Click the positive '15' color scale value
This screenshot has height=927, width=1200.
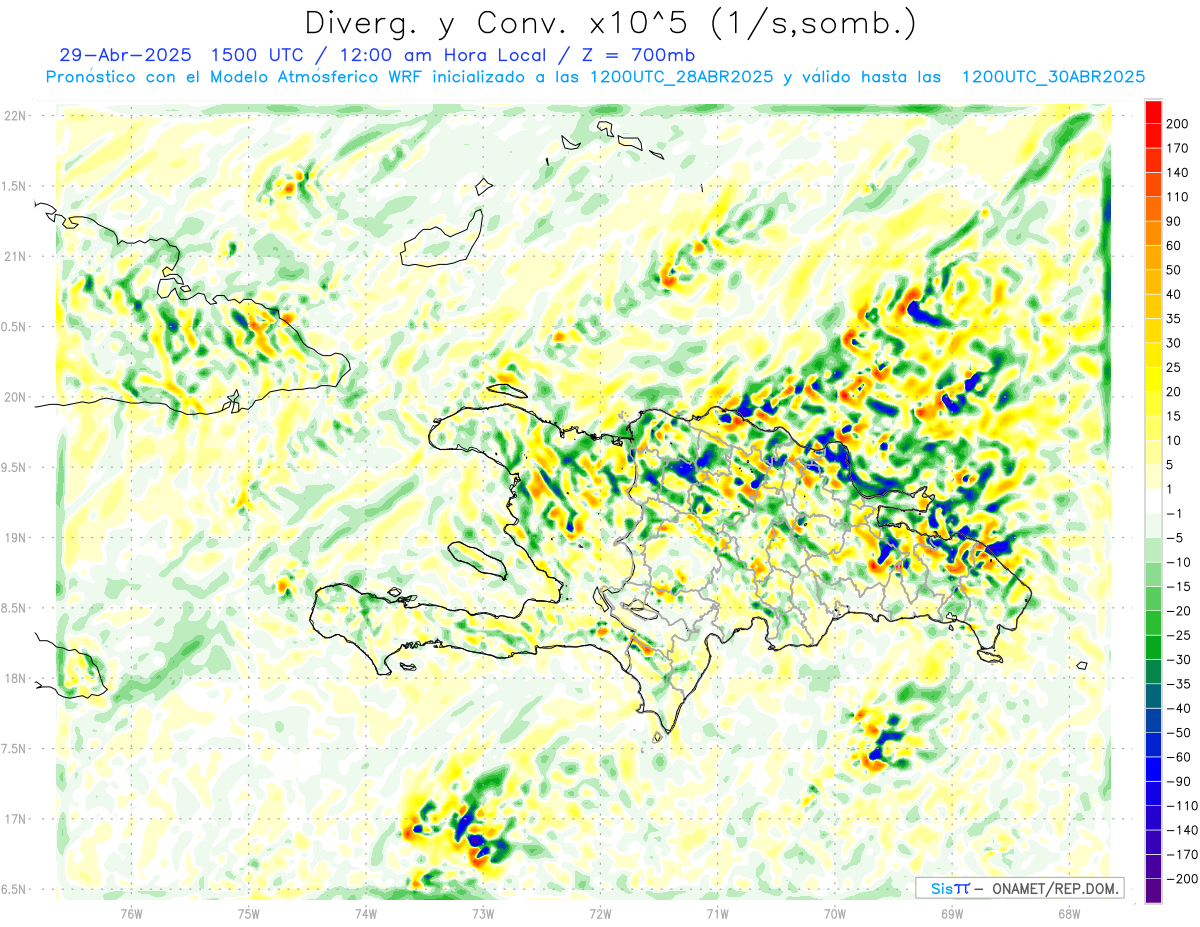(1176, 416)
